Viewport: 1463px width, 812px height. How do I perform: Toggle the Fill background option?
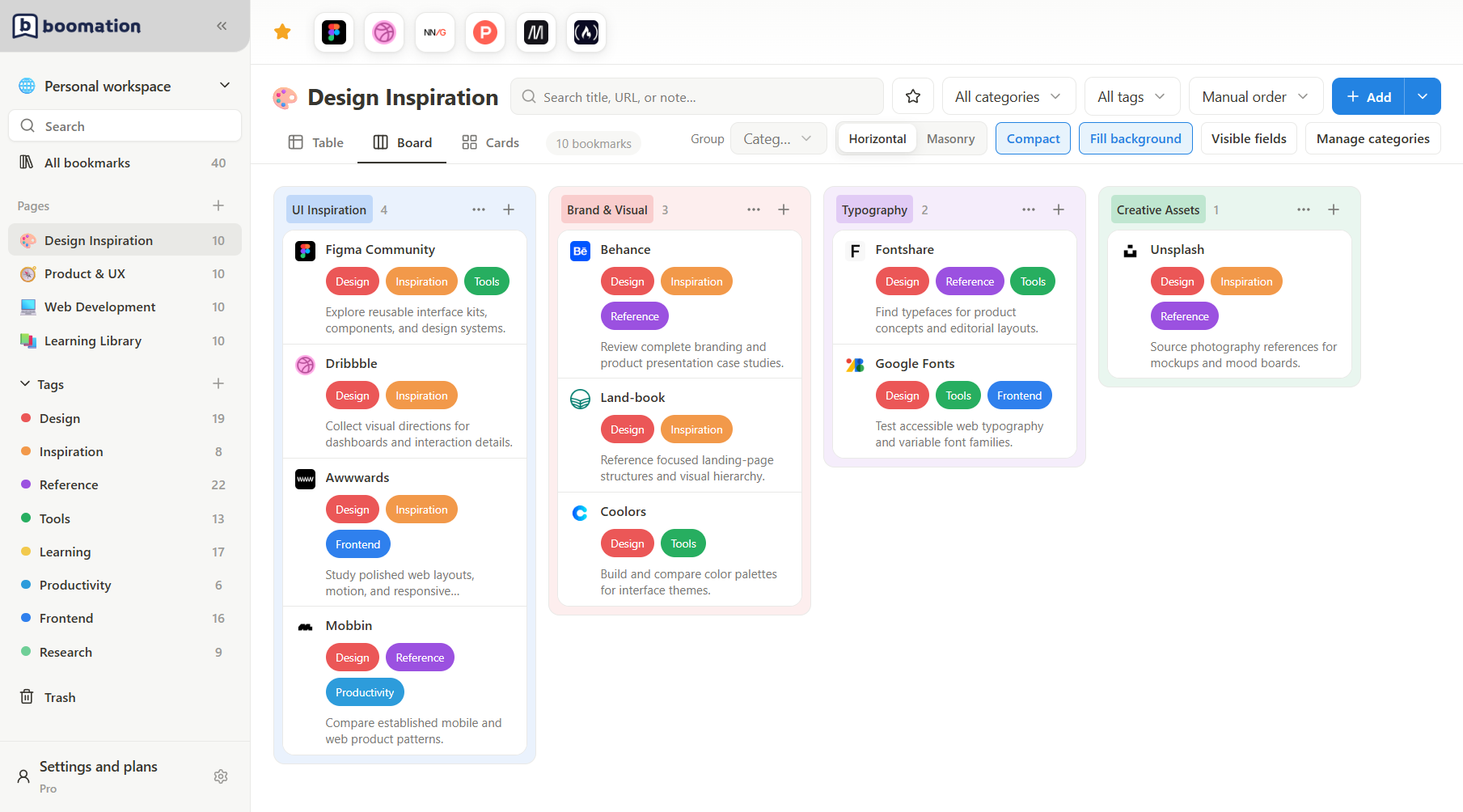[x=1135, y=138]
